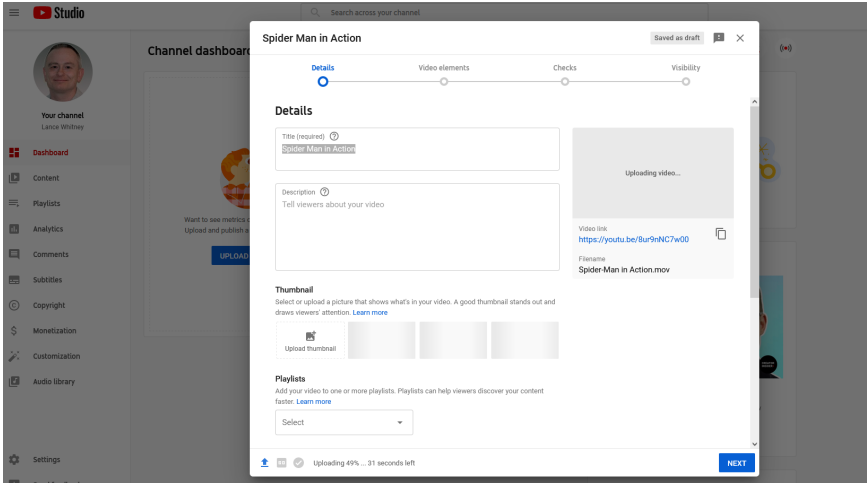Open Content in the sidebar menu
Image resolution: width=867 pixels, height=483 pixels.
click(46, 178)
